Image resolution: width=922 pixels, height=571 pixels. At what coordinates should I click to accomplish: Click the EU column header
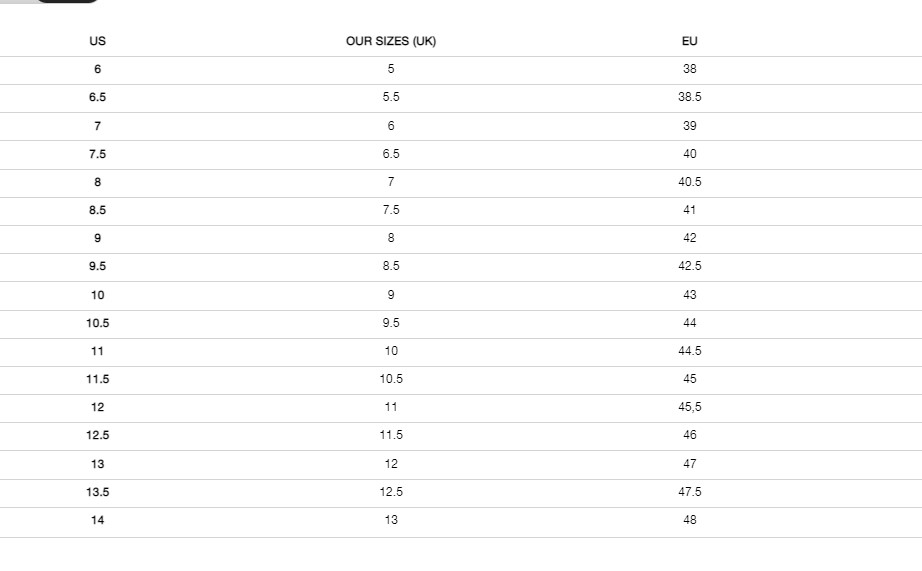[690, 41]
